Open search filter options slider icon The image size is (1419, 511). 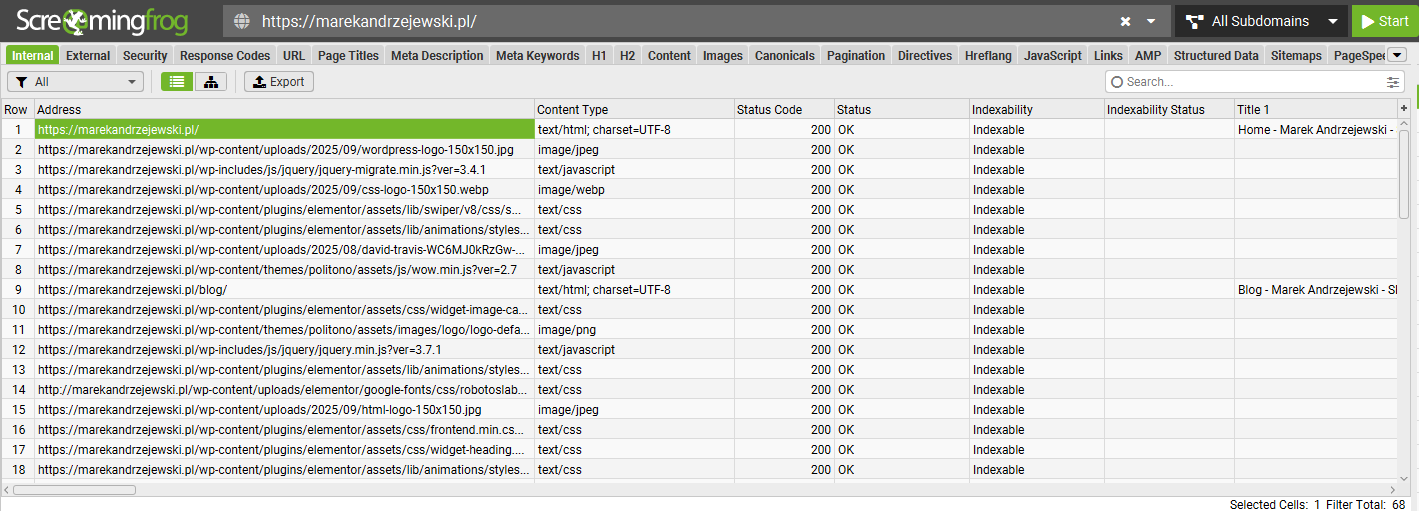1393,82
